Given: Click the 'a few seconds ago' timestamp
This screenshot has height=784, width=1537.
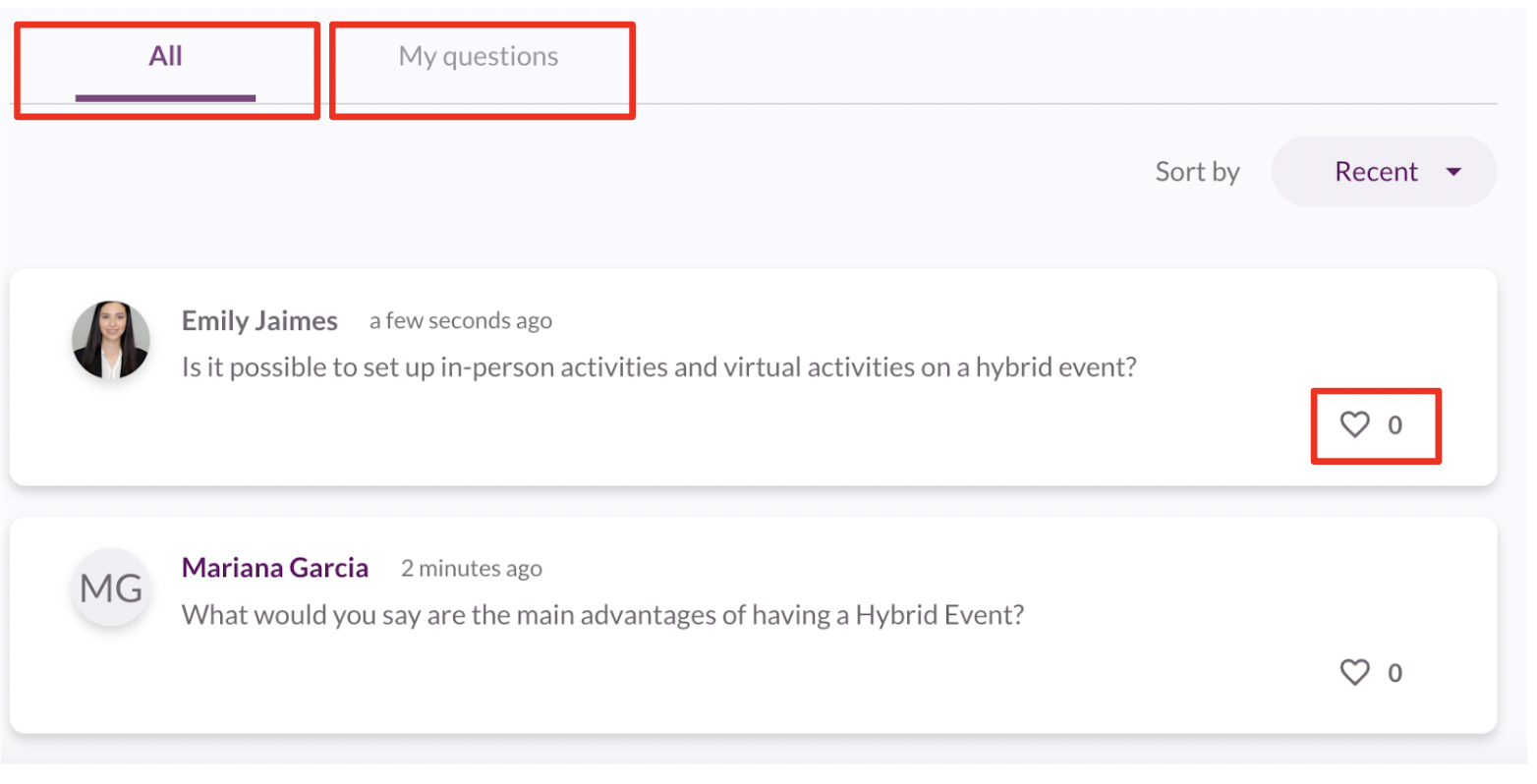Looking at the screenshot, I should (x=460, y=321).
